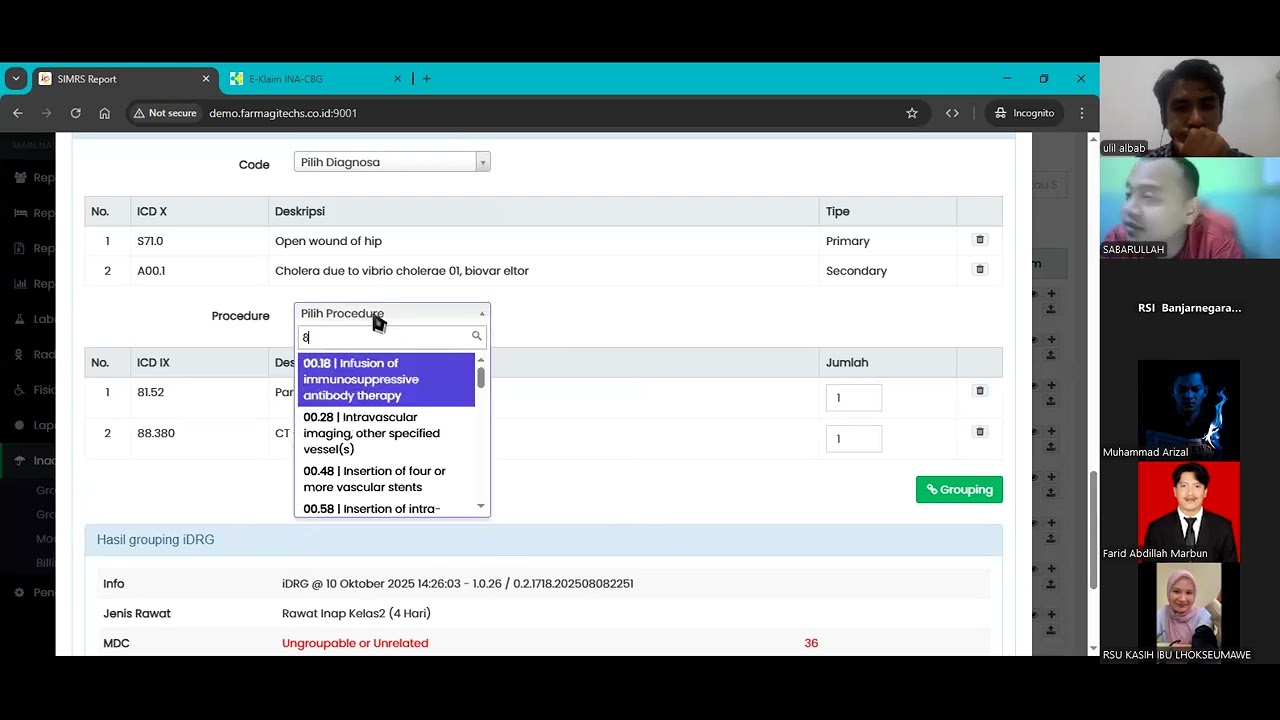The image size is (1280, 720).
Task: Click the Grouping button
Action: [x=959, y=489]
